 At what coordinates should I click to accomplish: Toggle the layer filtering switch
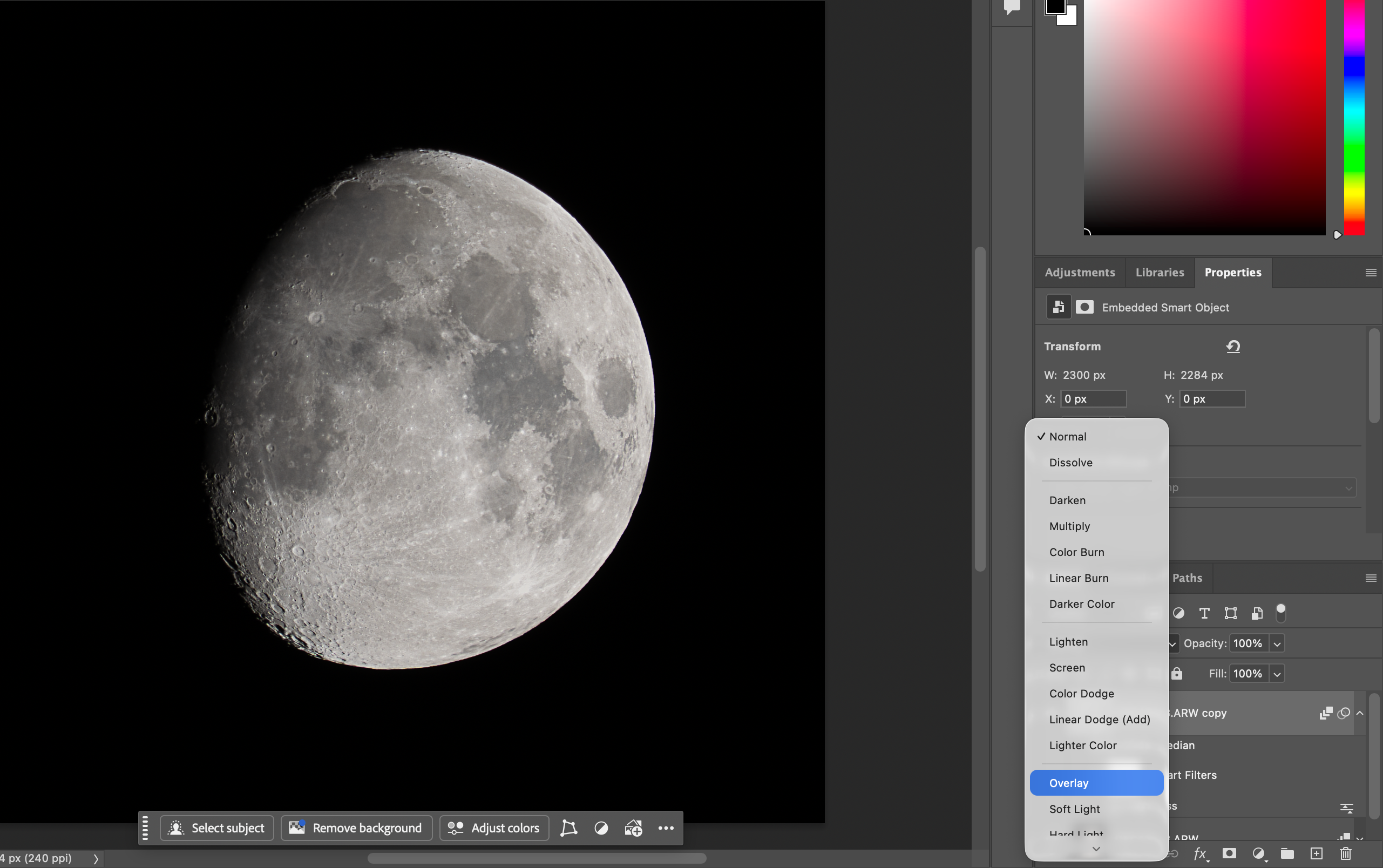pyautogui.click(x=1281, y=613)
